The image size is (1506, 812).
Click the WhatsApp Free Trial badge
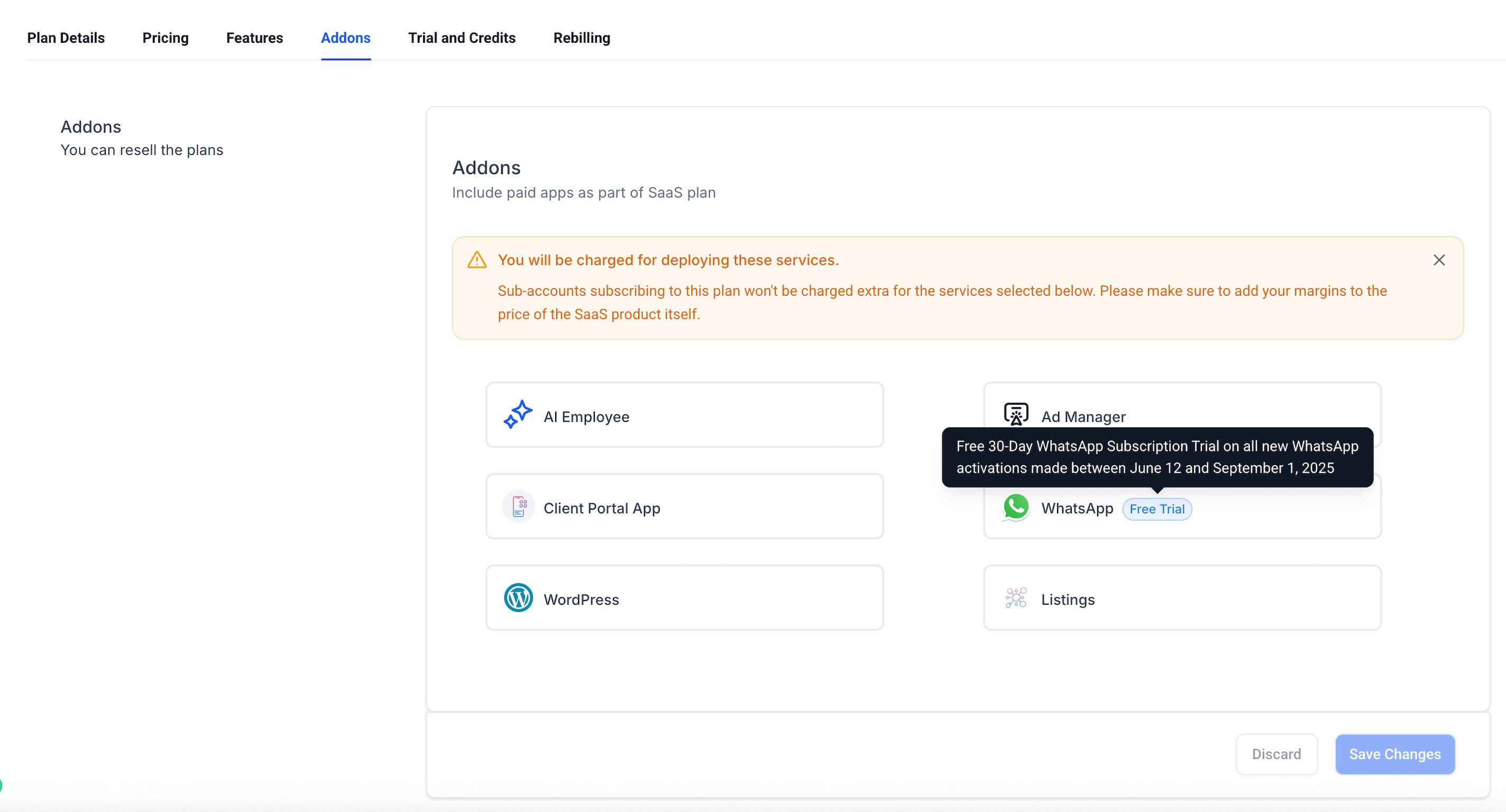[1156, 509]
